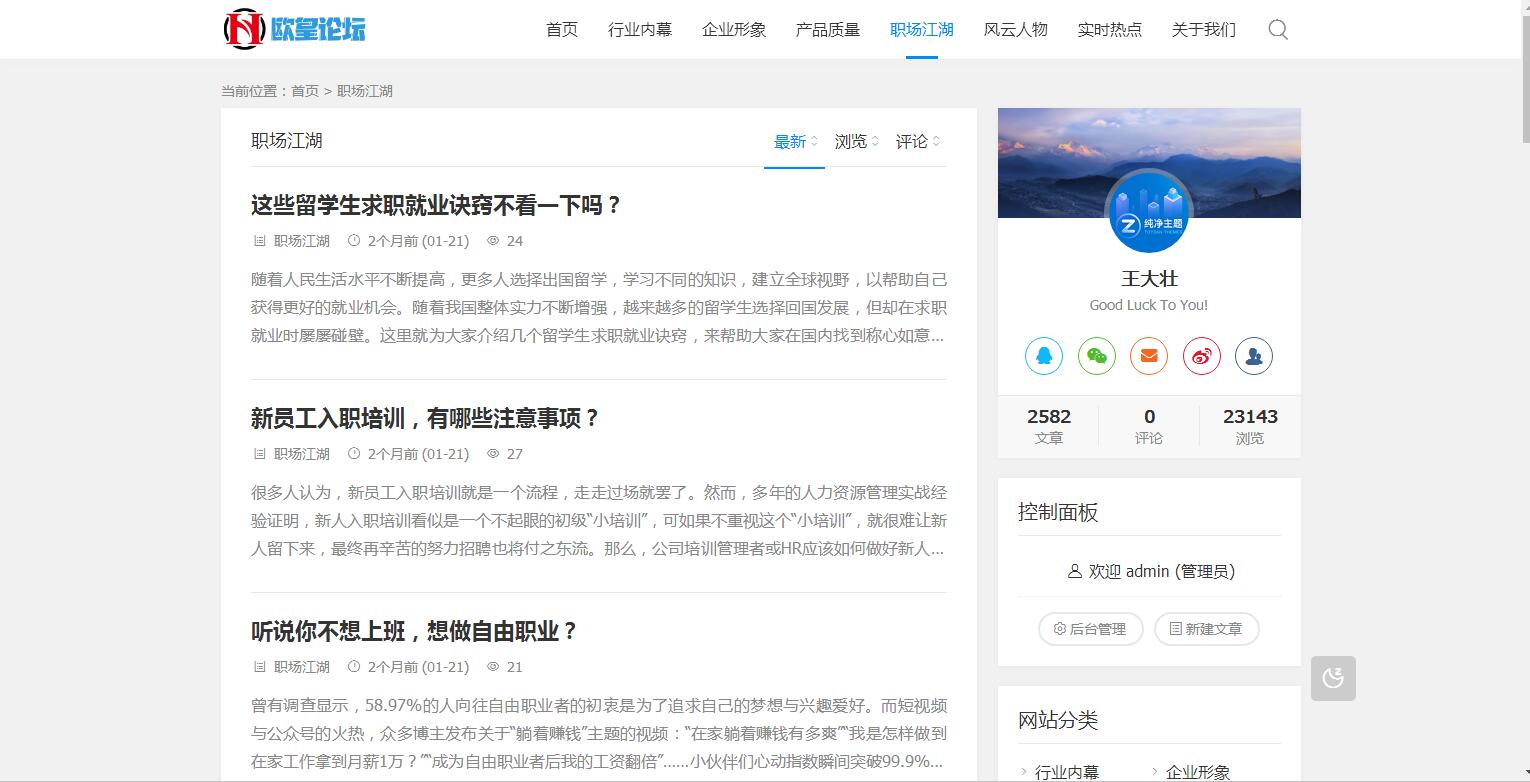Open 企业形象 in 网站分类 list
This screenshot has width=1530, height=782.
1198,772
